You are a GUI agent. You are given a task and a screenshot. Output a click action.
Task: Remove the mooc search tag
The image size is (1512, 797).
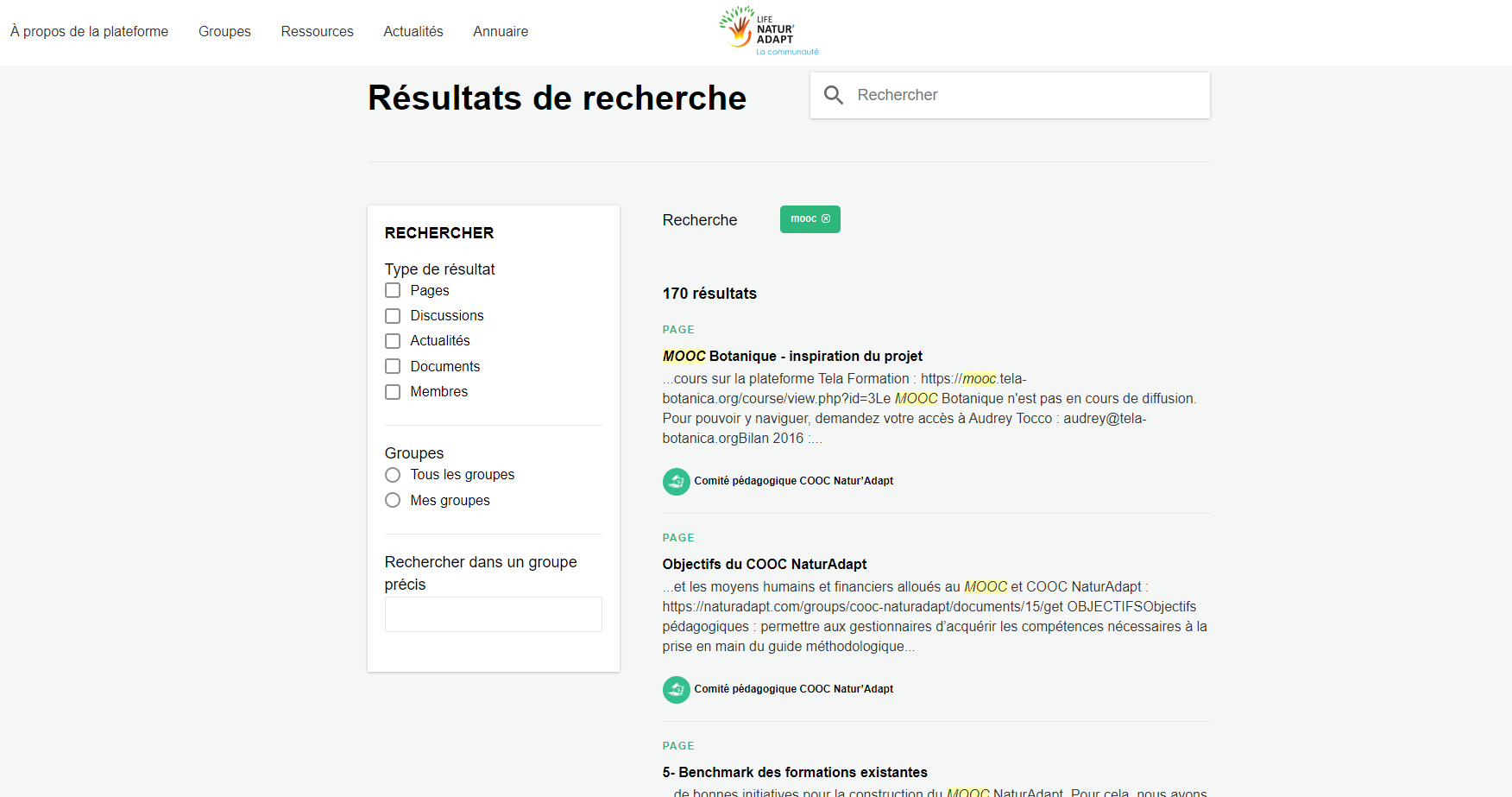(x=826, y=219)
